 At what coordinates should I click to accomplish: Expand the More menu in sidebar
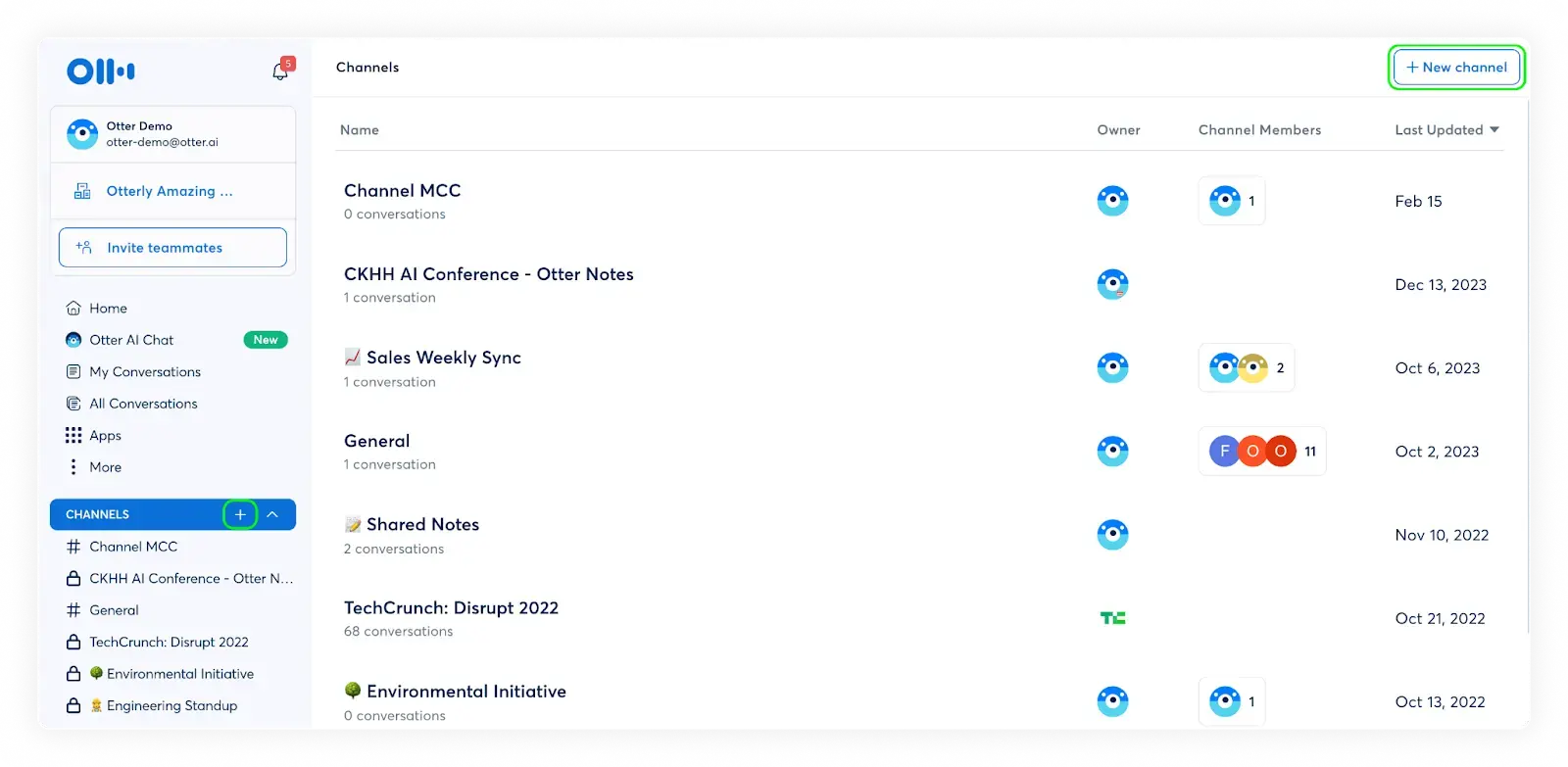[x=105, y=467]
